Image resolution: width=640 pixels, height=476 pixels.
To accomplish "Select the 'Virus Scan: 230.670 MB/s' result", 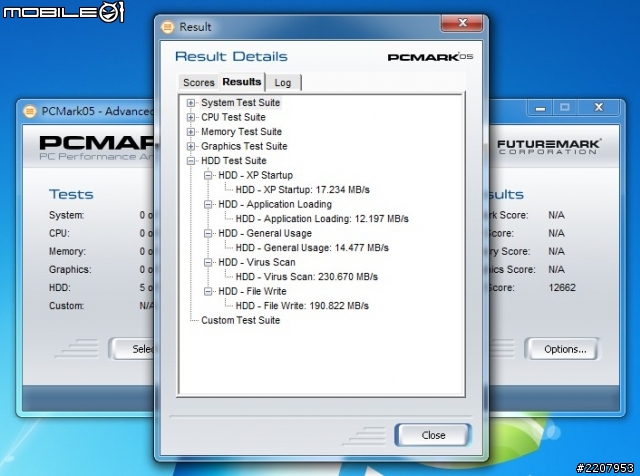I will [307, 277].
